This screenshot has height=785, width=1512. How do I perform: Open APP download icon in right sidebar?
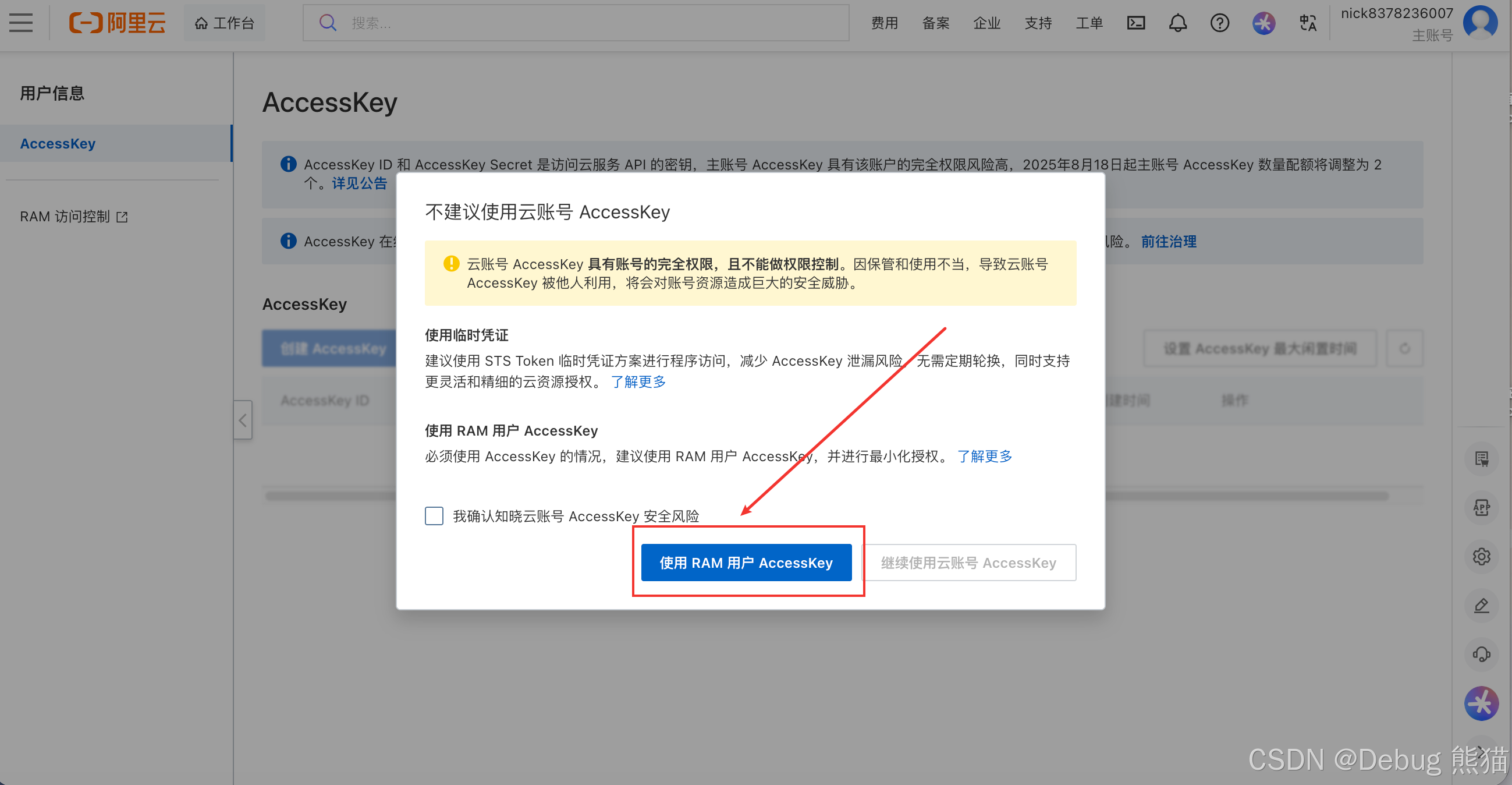(1482, 507)
